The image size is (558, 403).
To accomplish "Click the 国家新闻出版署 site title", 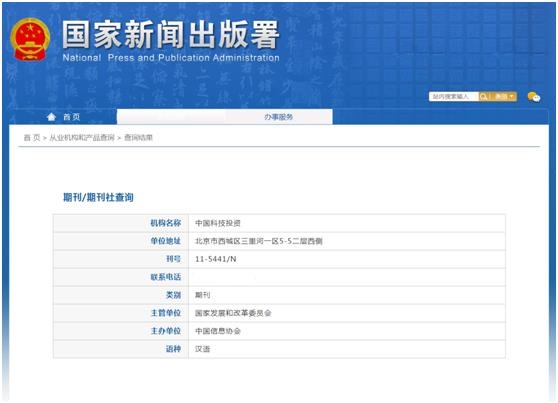I will pos(171,34).
